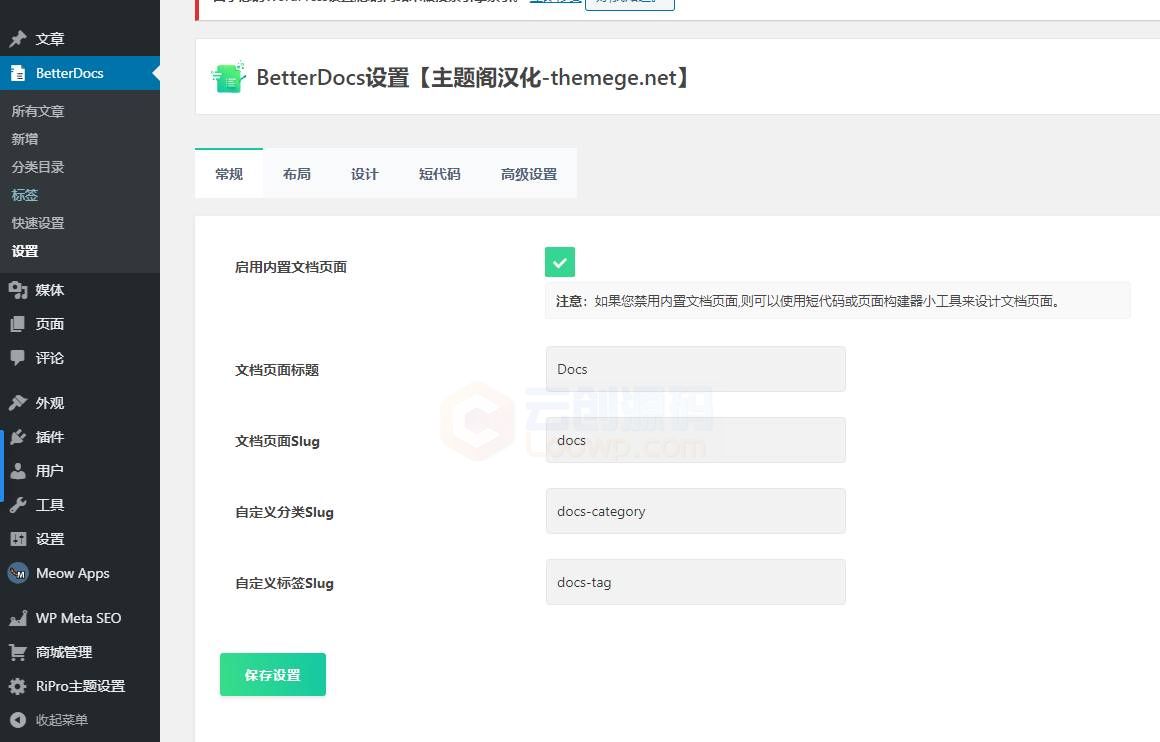
Task: Click the pages icon beside 页面
Action: click(18, 324)
